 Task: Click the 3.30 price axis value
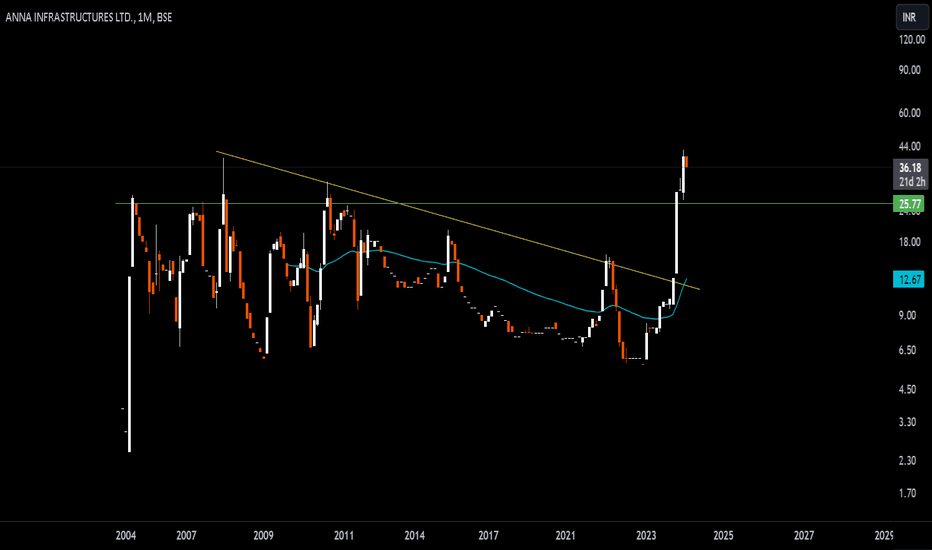point(907,422)
